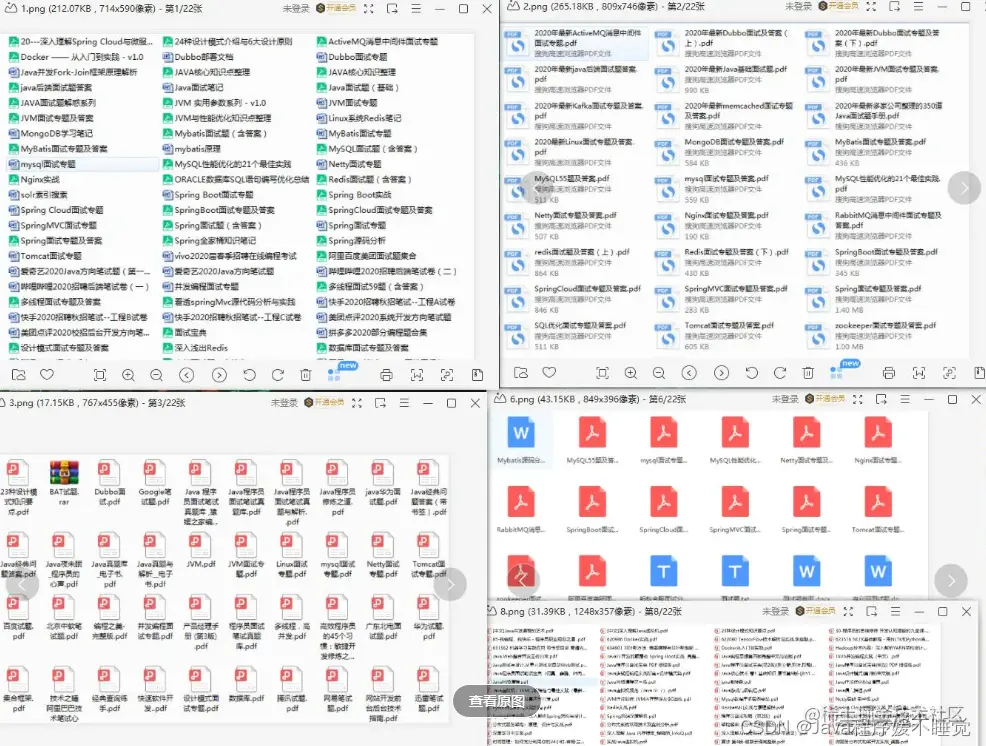Click the bracketed link icon in 2.png window
The height and width of the screenshot is (746, 986).
coord(949,373)
